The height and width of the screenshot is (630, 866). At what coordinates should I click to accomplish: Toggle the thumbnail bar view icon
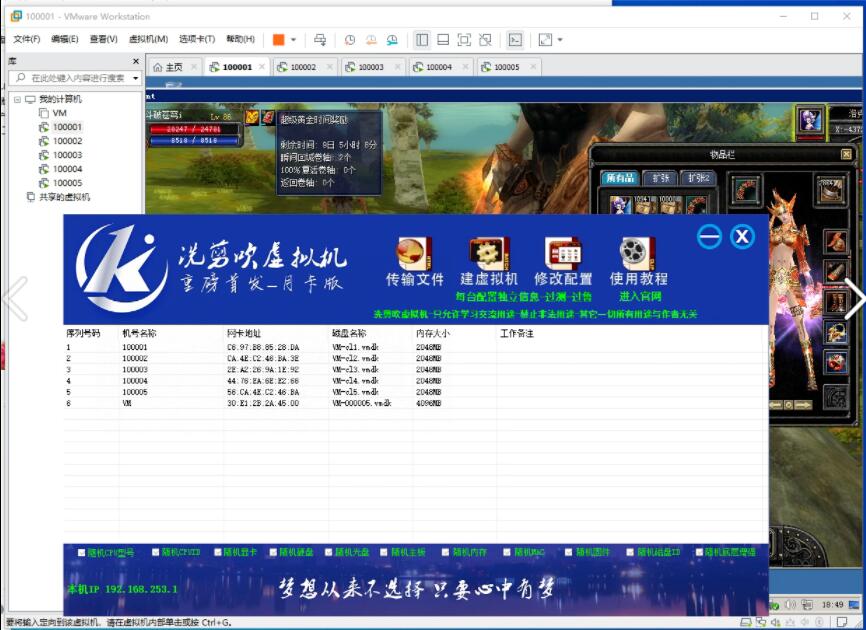click(x=443, y=40)
